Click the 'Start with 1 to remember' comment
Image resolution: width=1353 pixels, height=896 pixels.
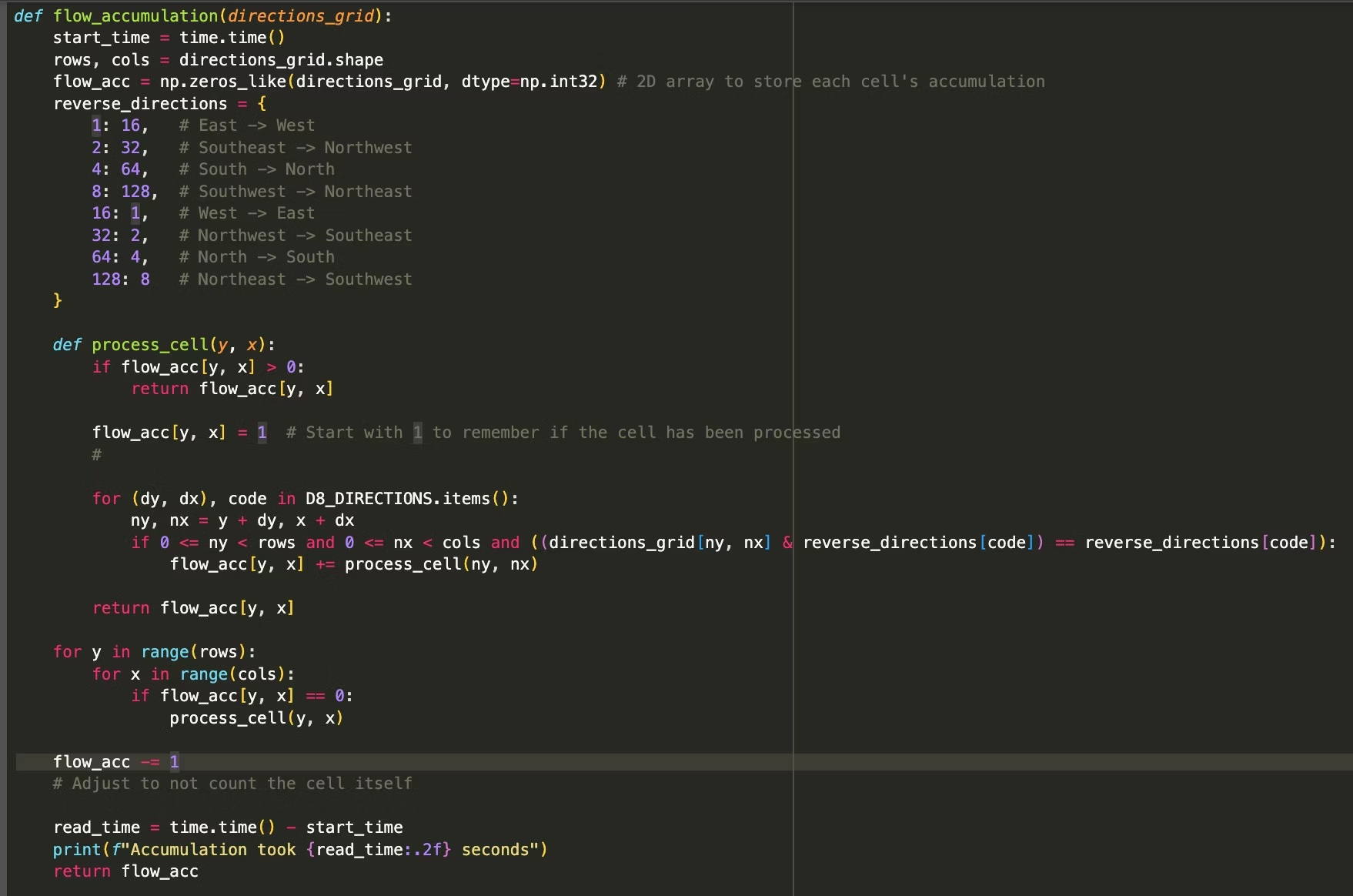pyautogui.click(x=562, y=433)
